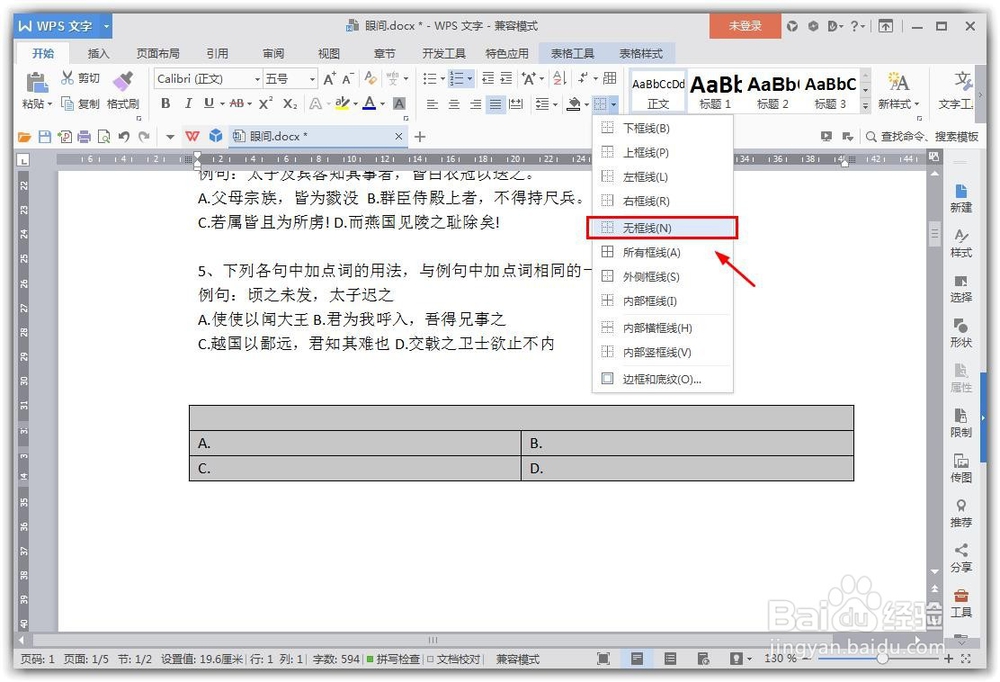Switch to the 页面布局 (Page Layout) tab
The width and height of the screenshot is (1000, 682).
point(158,54)
